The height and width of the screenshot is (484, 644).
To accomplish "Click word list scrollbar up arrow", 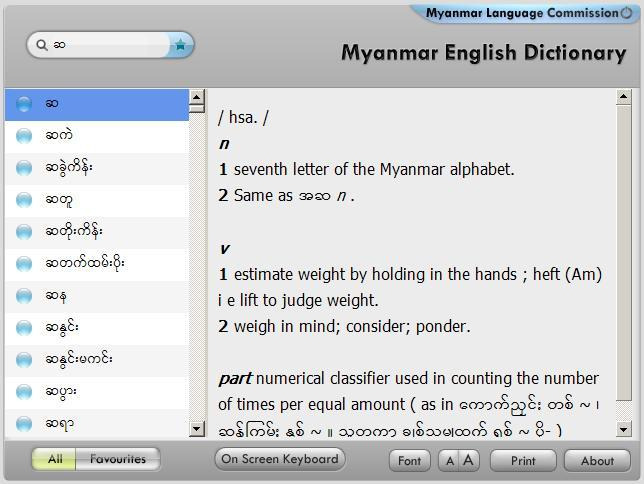I will [197, 97].
